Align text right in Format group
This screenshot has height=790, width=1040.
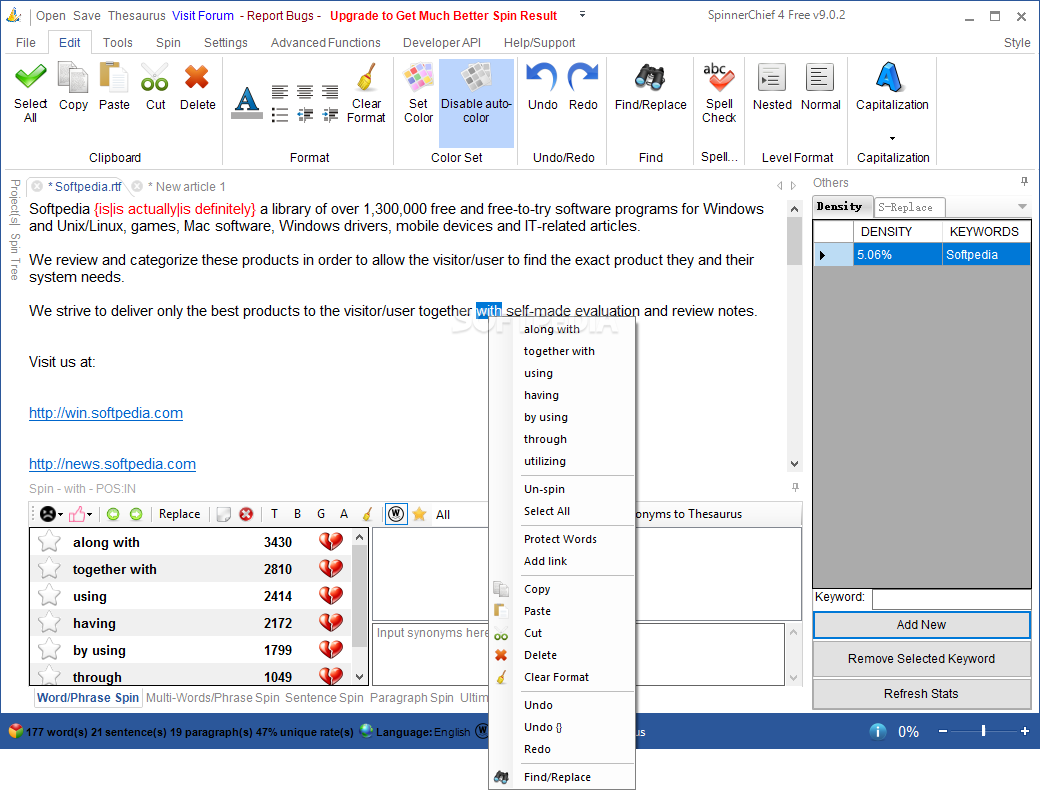coord(330,92)
